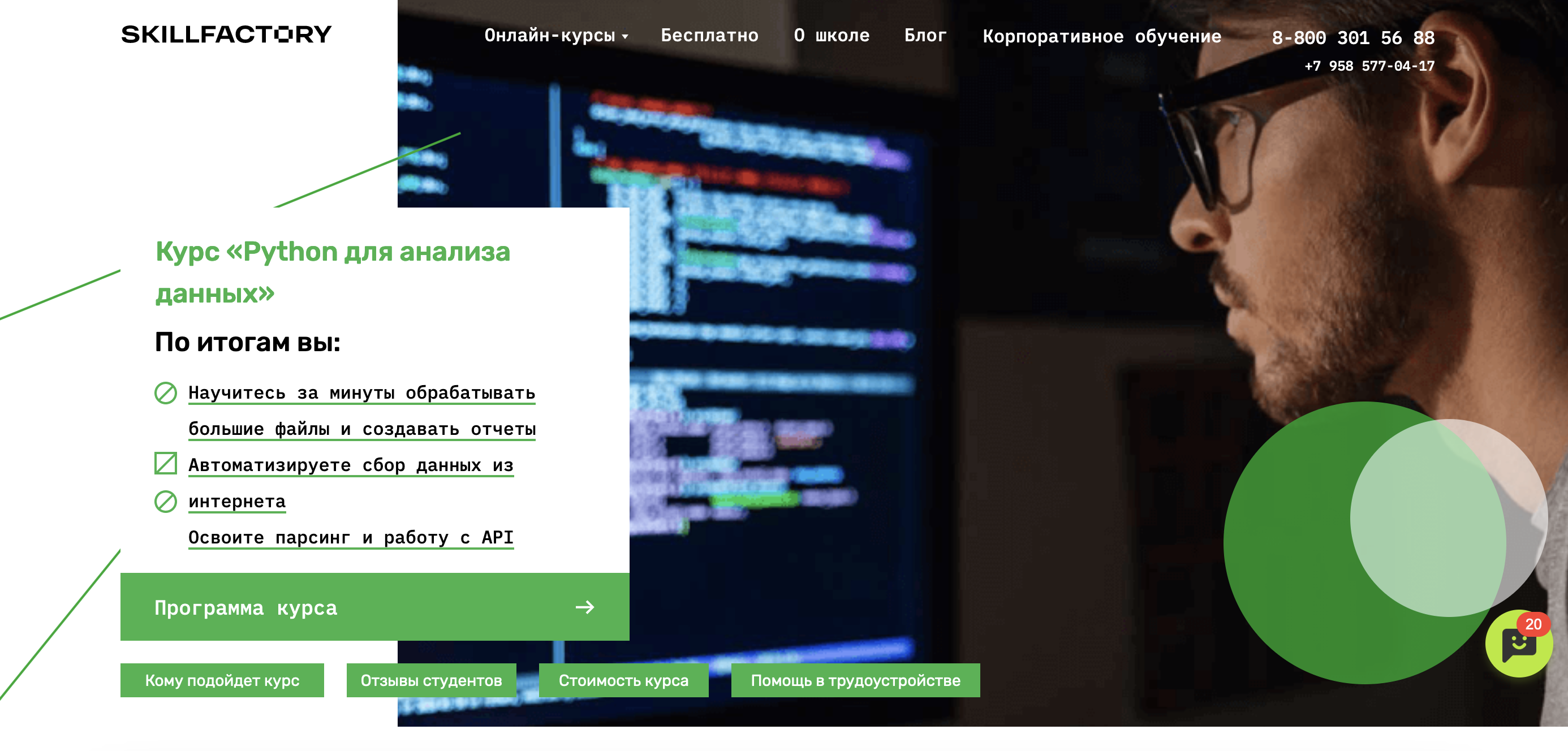Screen dimensions: 1568x751
Task: Click square icon beside Автоматизируете сбор данных
Action: click(x=166, y=463)
